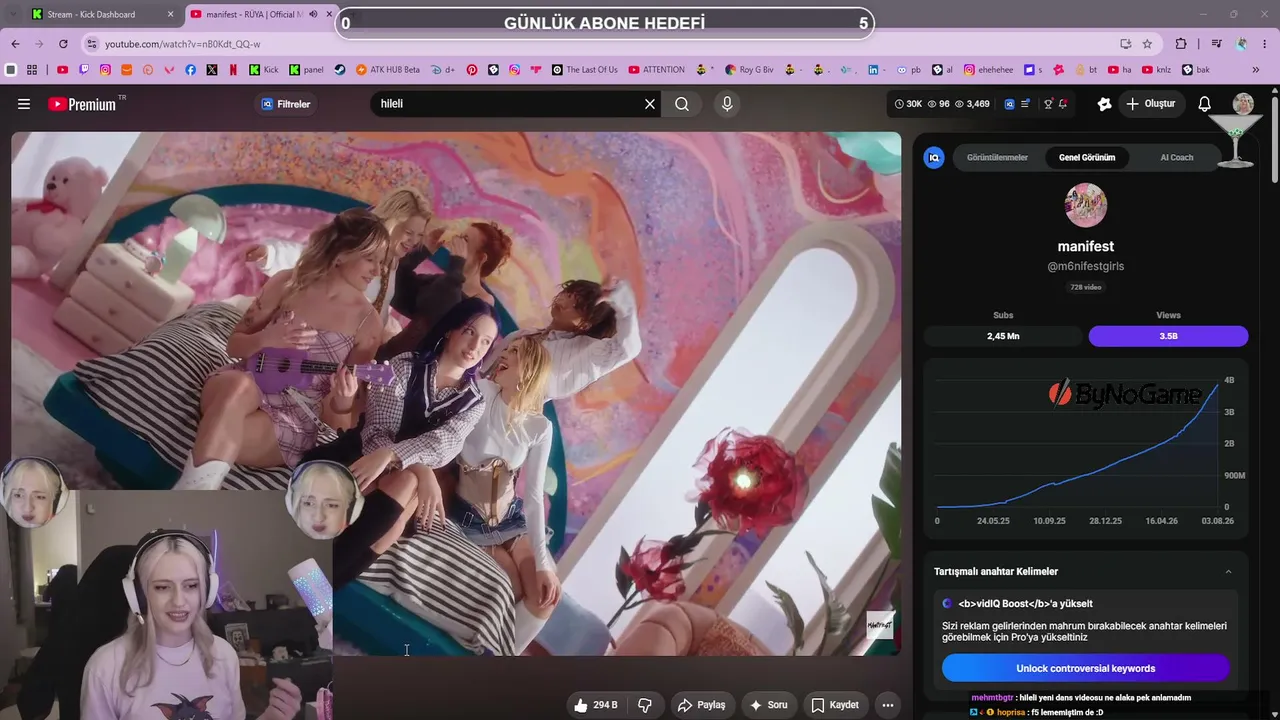Open the panel bookmark
Image resolution: width=1280 pixels, height=720 pixels.
tap(307, 70)
